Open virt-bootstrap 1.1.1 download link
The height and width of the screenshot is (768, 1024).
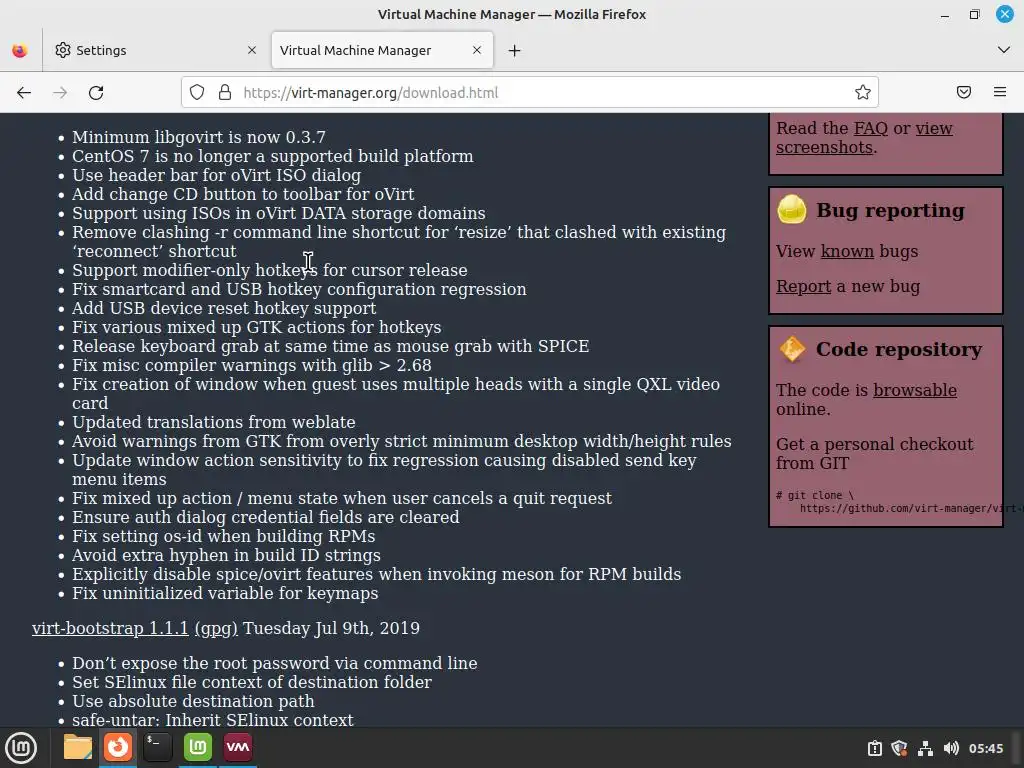pyautogui.click(x=110, y=628)
